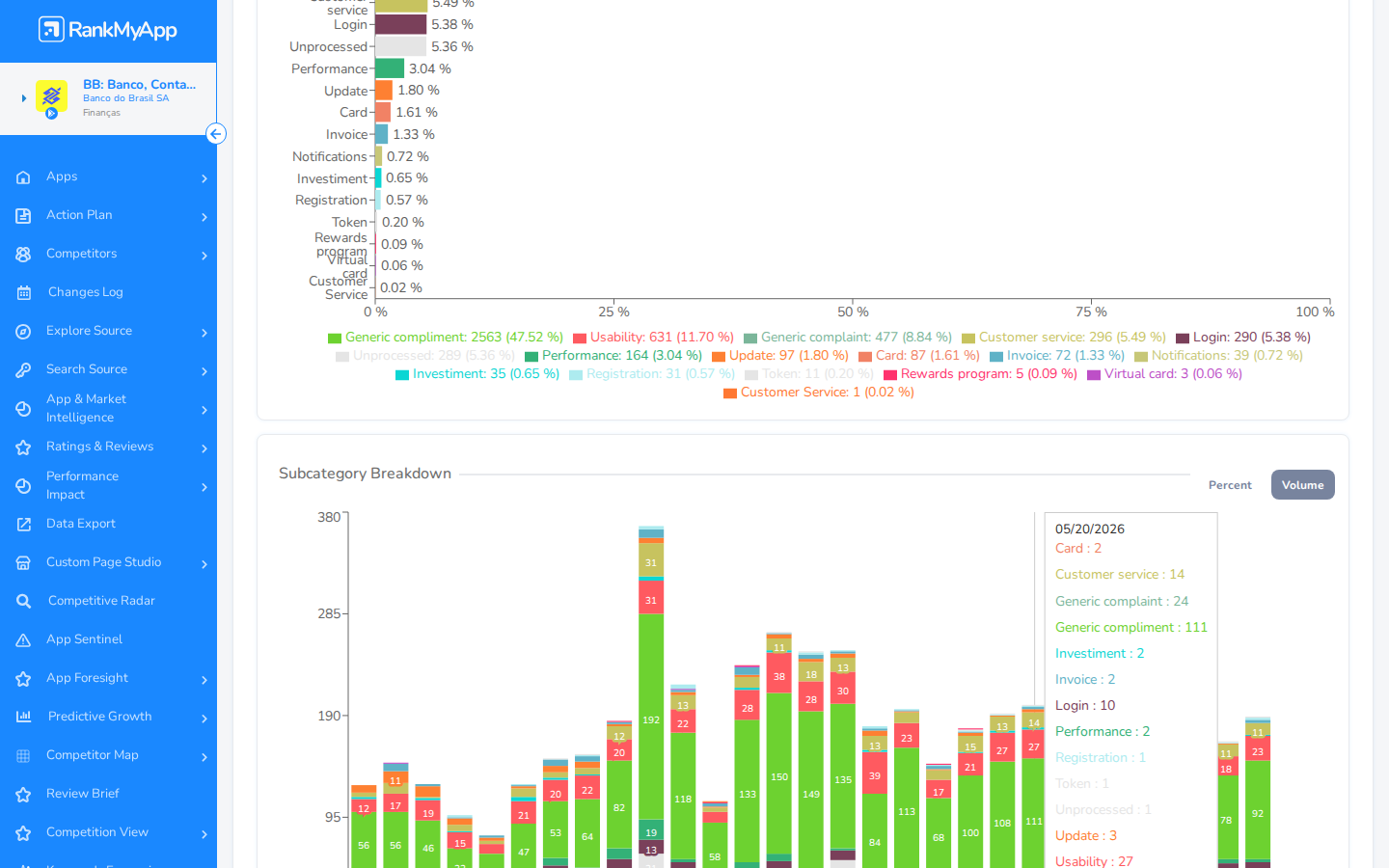Click Registration legend entry

point(652,374)
